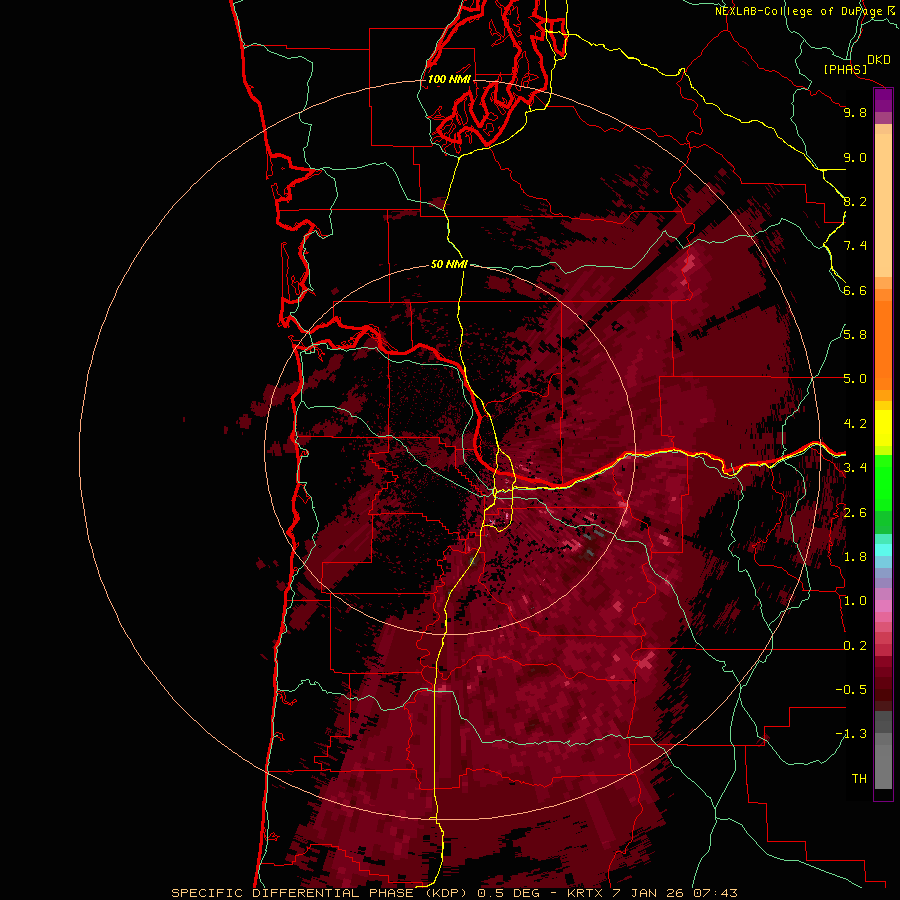The image size is (900, 900).
Task: Click the 6.6 value on the scale
Action: point(855,291)
